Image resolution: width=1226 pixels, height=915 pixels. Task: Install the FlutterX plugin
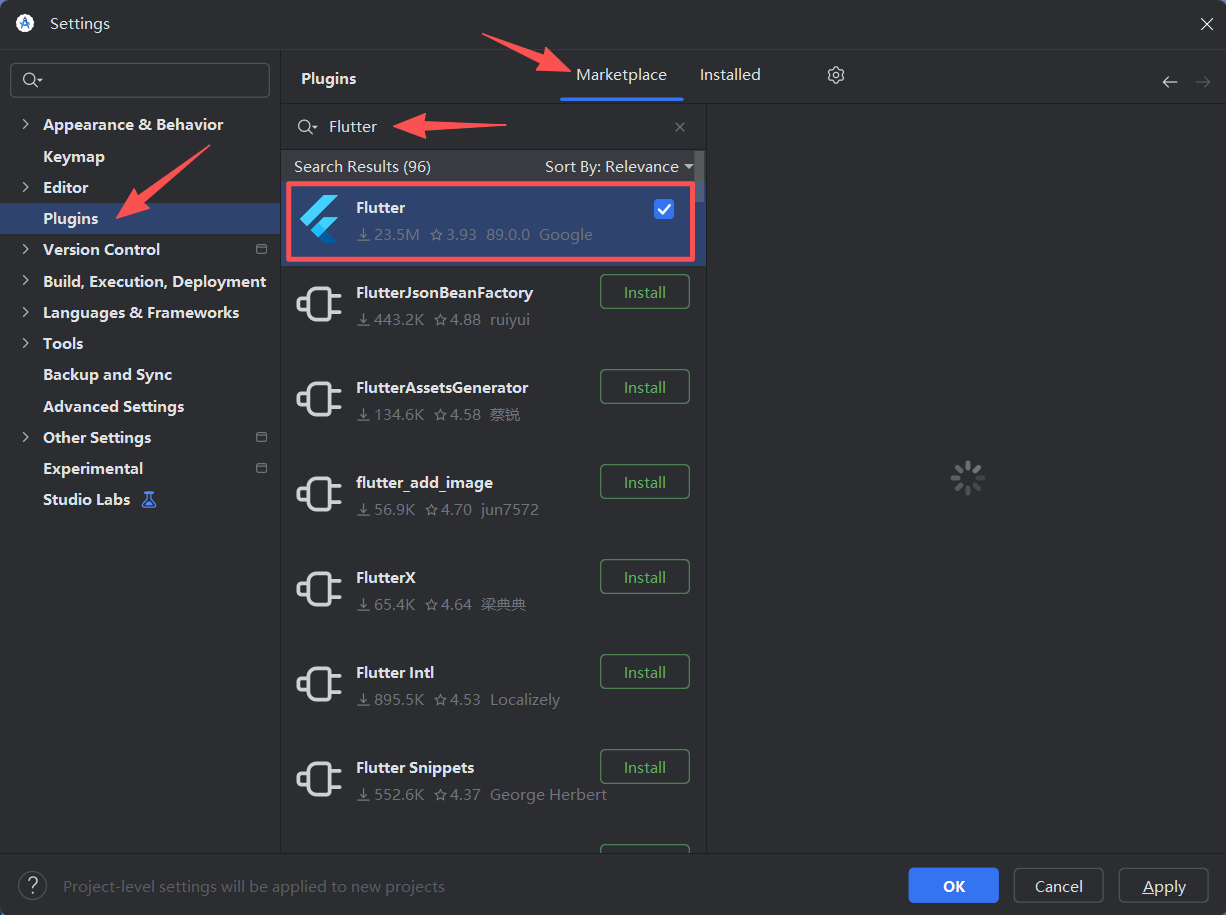point(645,577)
